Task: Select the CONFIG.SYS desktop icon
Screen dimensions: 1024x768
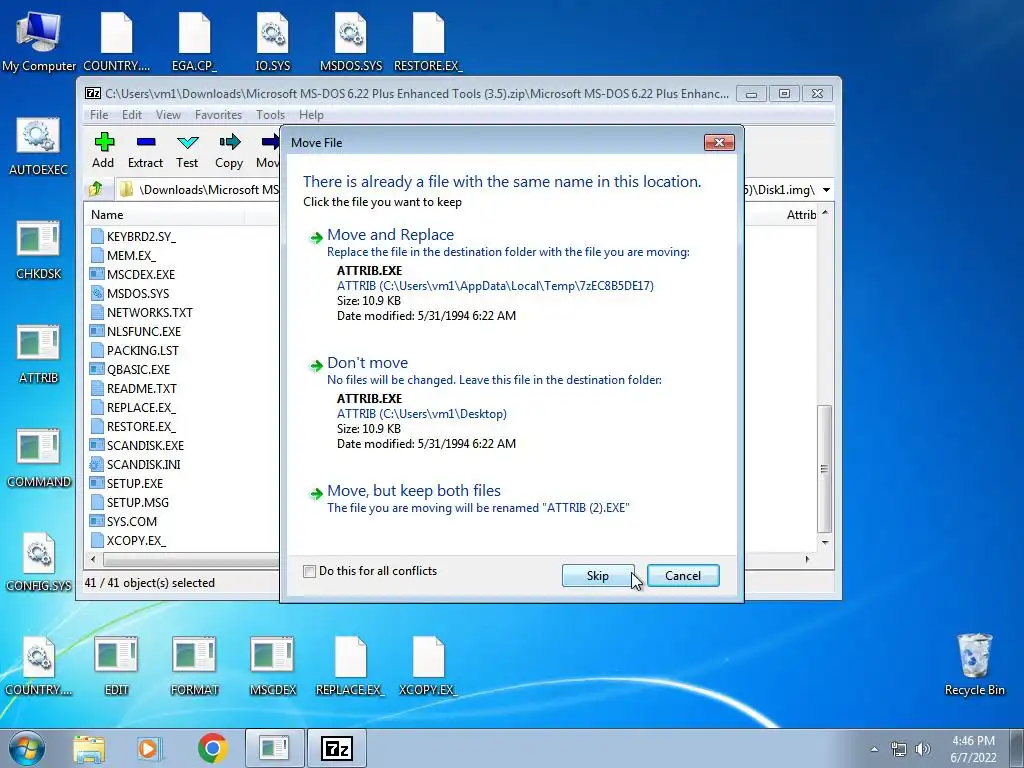Action: click(39, 562)
